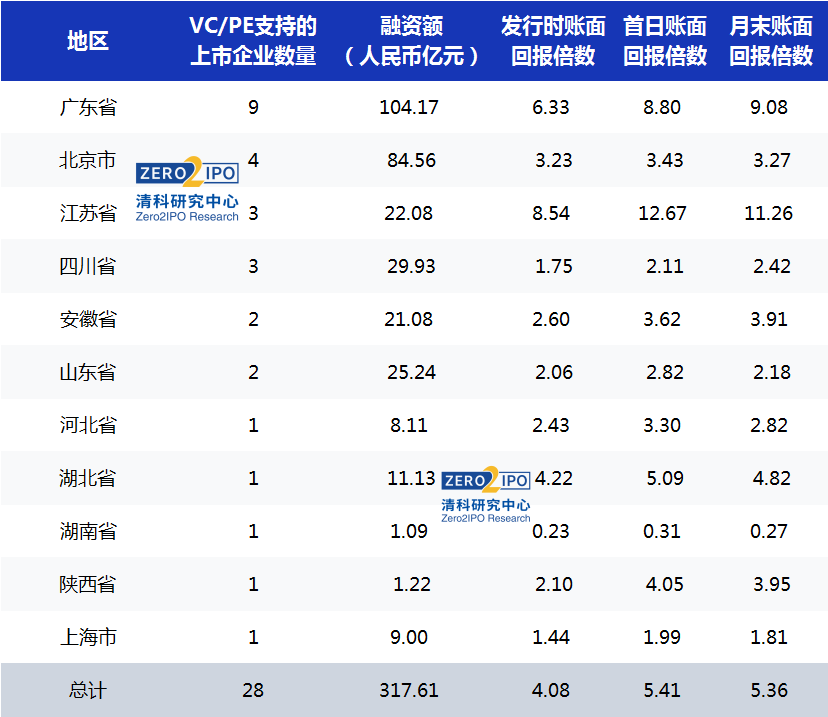Select the 0.23 issue multiple for 湖南省
Image resolution: width=828 pixels, height=717 pixels.
(x=551, y=531)
